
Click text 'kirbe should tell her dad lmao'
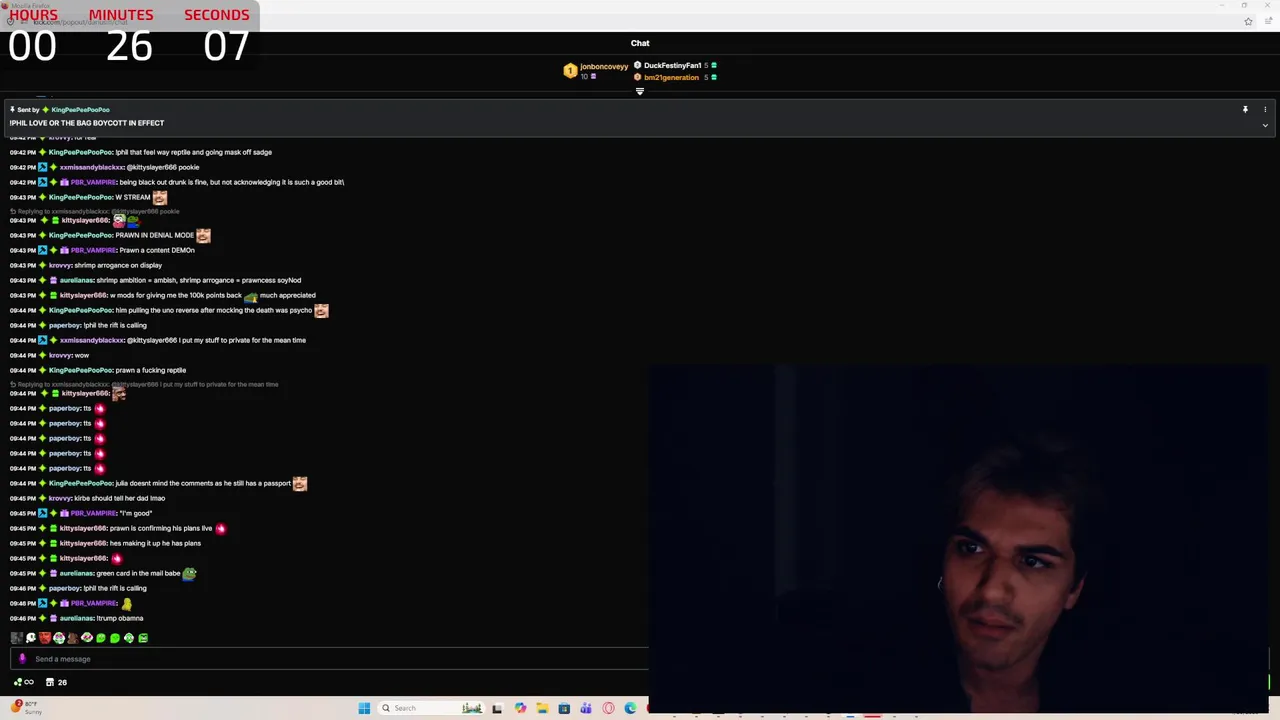tap(120, 498)
